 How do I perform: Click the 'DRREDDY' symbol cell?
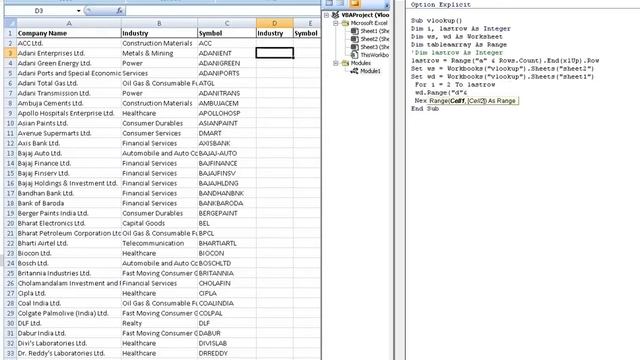point(227,353)
